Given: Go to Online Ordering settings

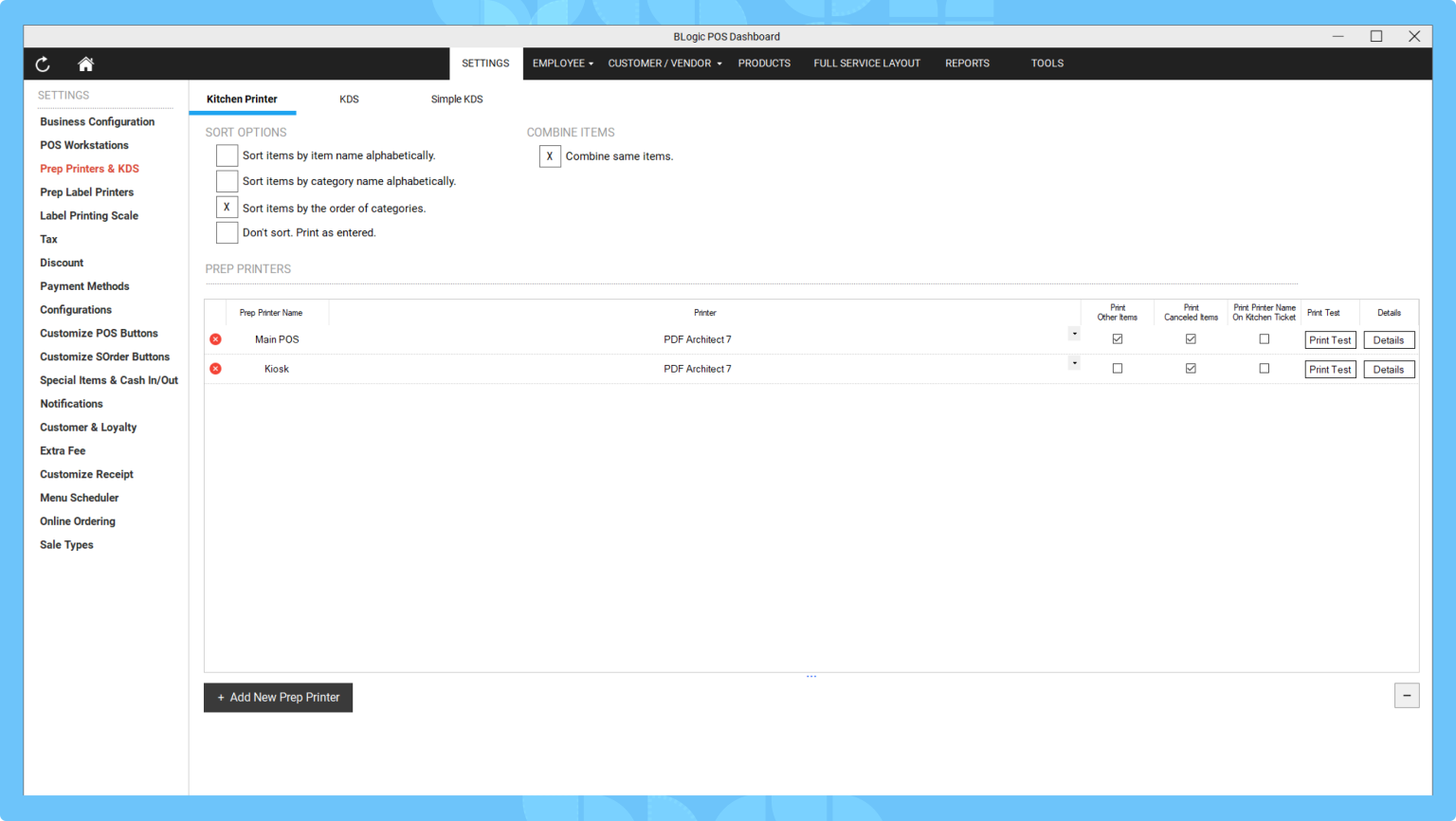Looking at the screenshot, I should (x=78, y=521).
